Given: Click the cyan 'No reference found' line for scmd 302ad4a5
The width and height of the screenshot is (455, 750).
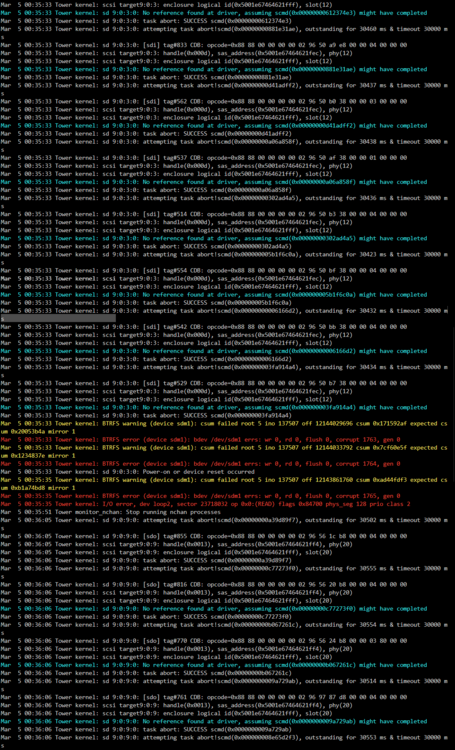Looking at the screenshot, I should 214,238.
